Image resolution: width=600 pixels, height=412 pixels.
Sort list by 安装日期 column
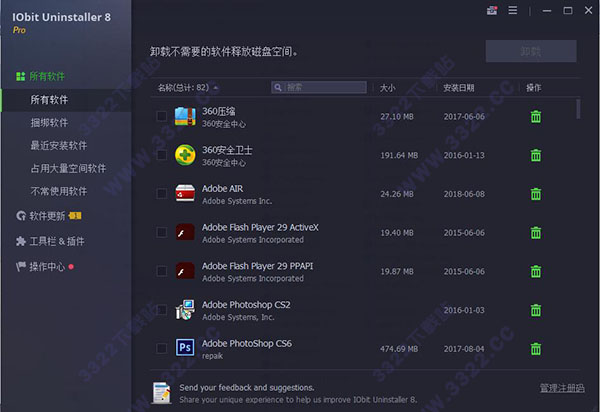click(x=458, y=88)
